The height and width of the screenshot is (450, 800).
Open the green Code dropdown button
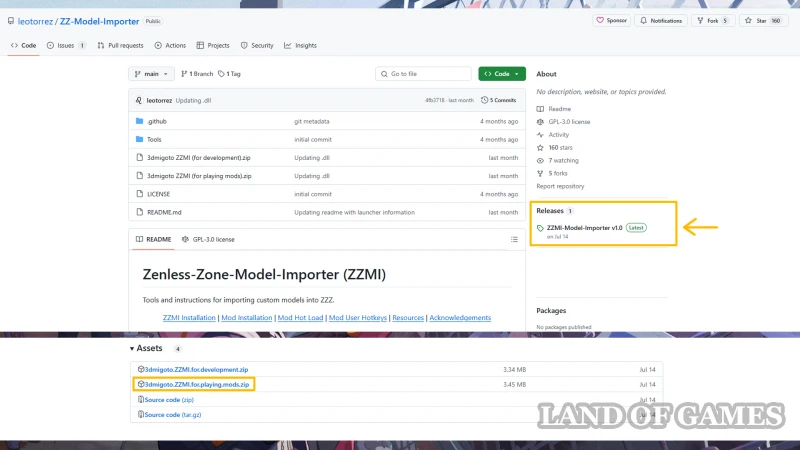pos(502,74)
